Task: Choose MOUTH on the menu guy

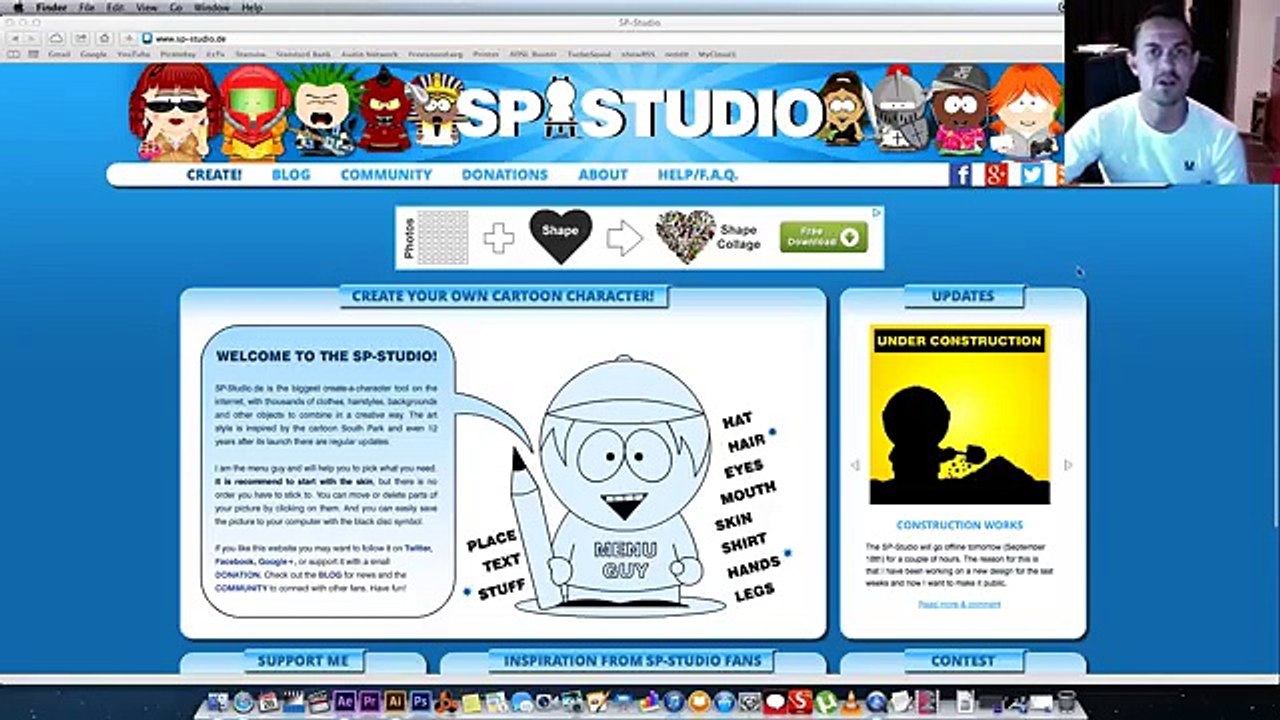Action: point(748,493)
